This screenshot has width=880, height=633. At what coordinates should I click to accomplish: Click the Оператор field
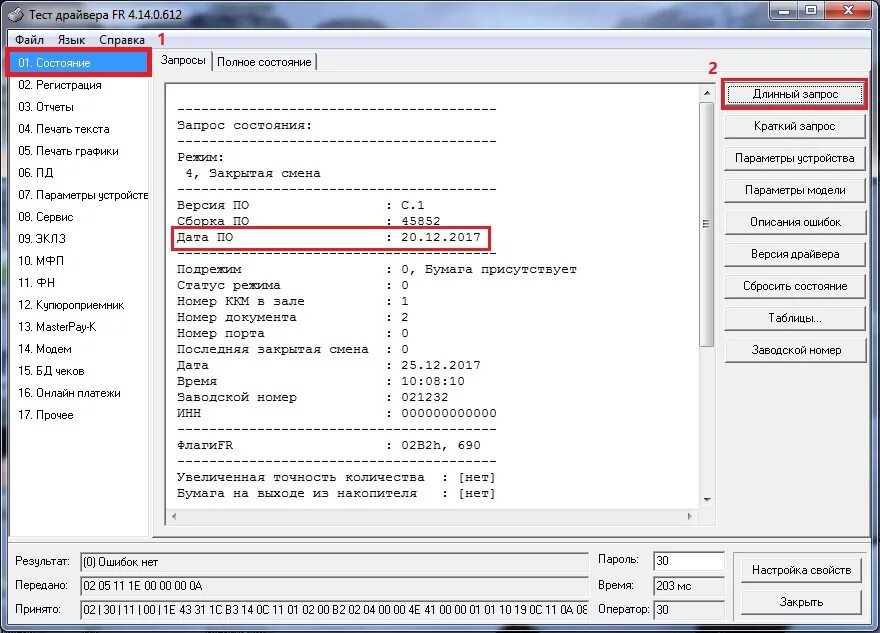pyautogui.click(x=689, y=609)
